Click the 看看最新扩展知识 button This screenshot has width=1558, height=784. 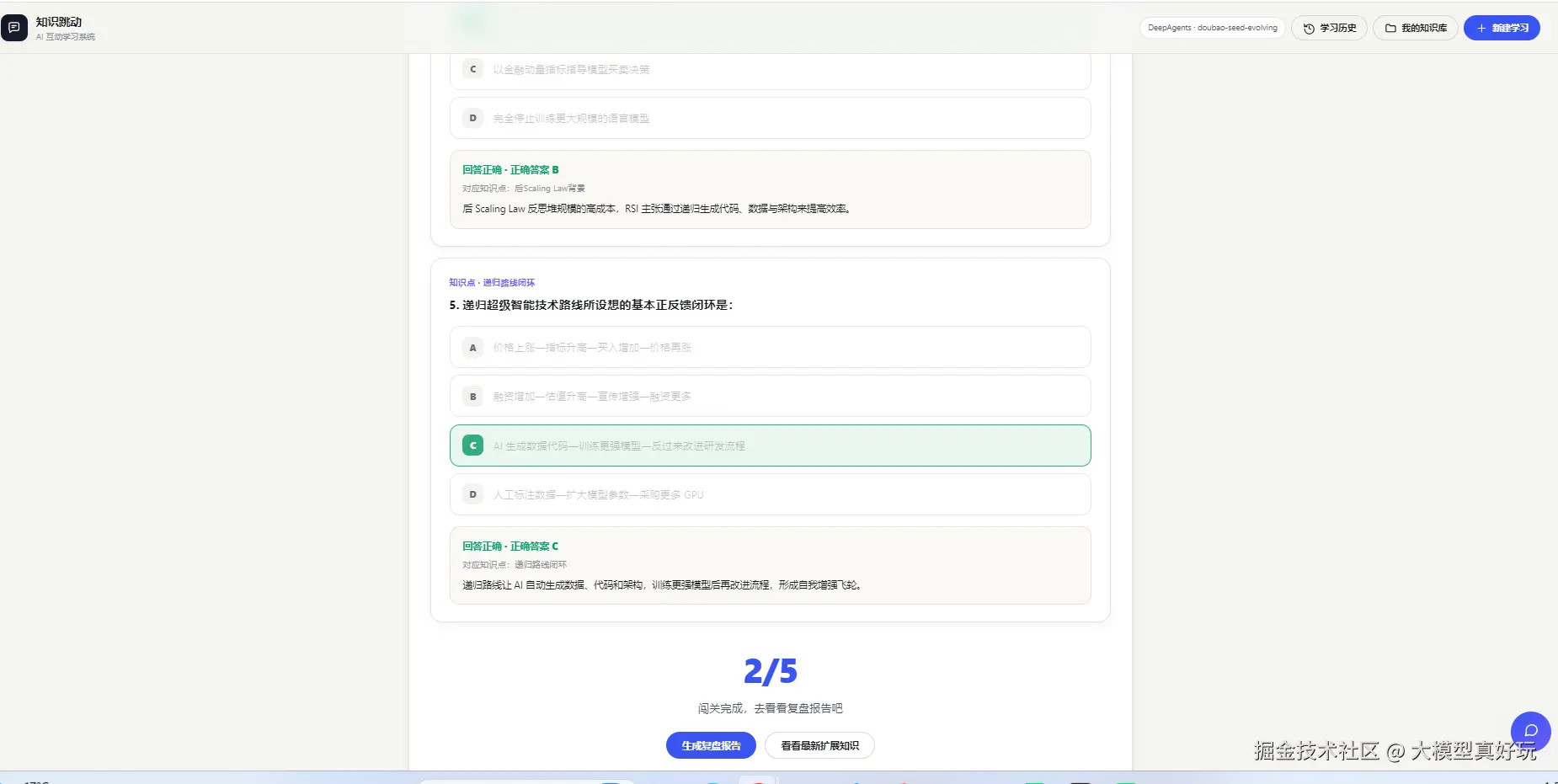(819, 745)
